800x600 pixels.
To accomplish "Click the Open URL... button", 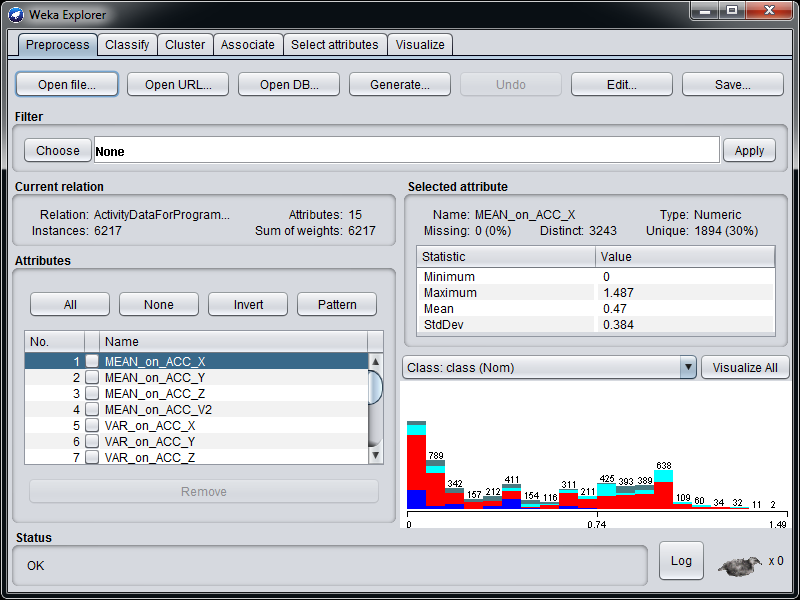I will tap(178, 84).
